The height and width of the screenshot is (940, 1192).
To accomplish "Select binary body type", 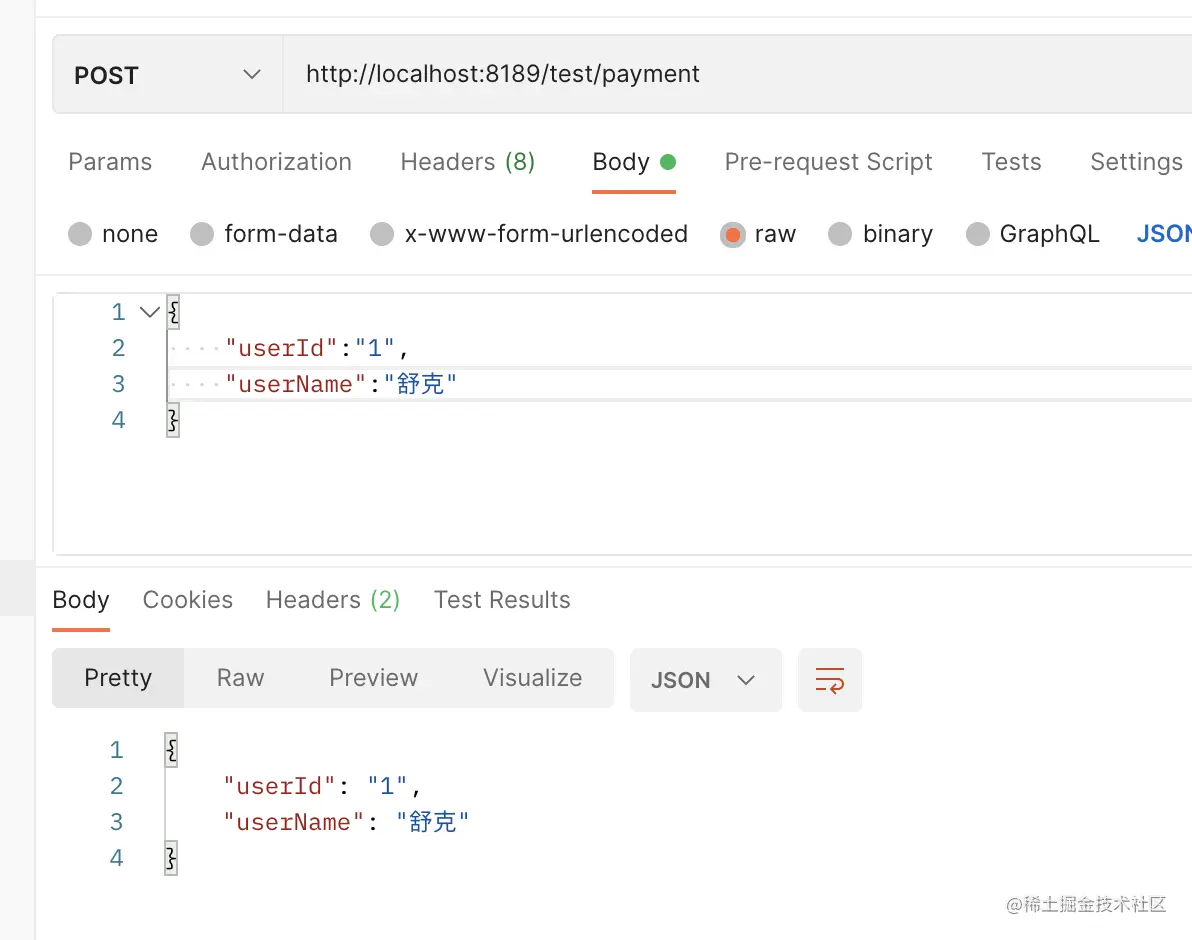I will click(880, 234).
